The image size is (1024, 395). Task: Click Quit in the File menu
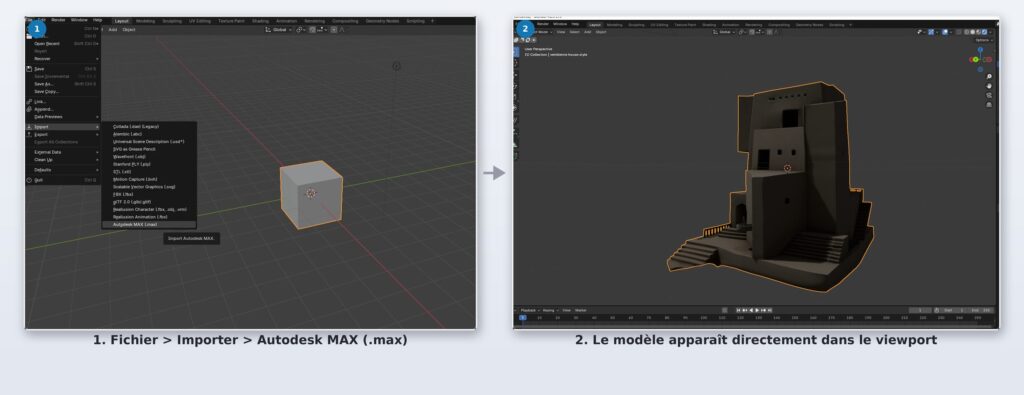[63, 180]
